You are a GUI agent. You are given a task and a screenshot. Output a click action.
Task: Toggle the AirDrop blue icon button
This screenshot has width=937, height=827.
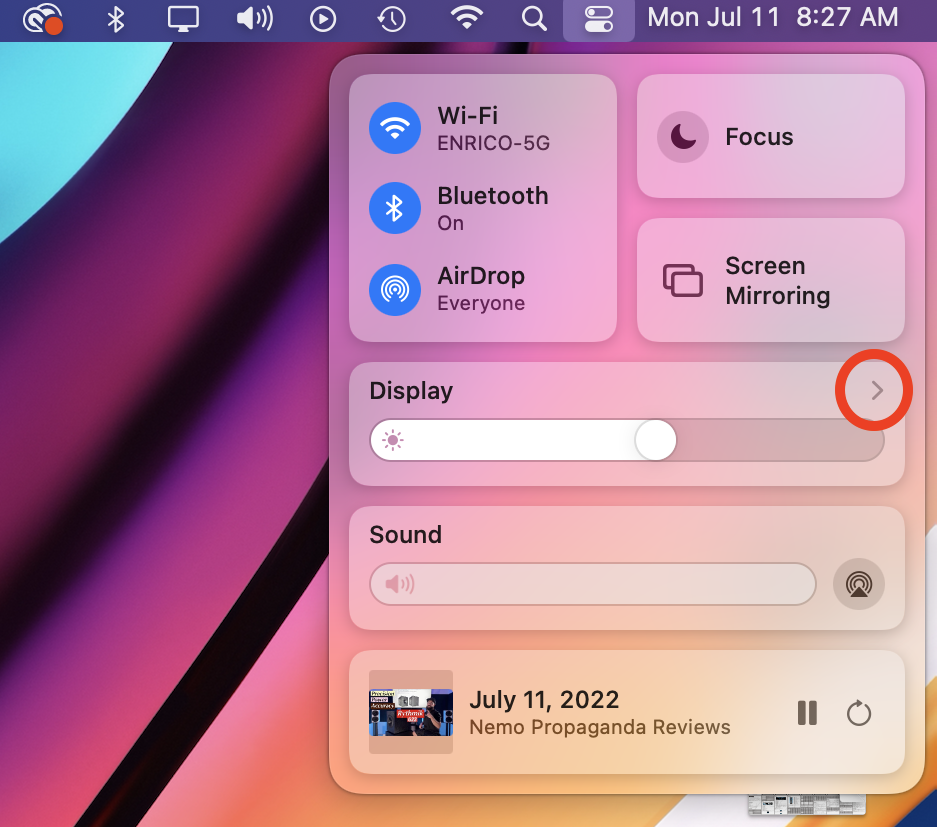coord(395,289)
